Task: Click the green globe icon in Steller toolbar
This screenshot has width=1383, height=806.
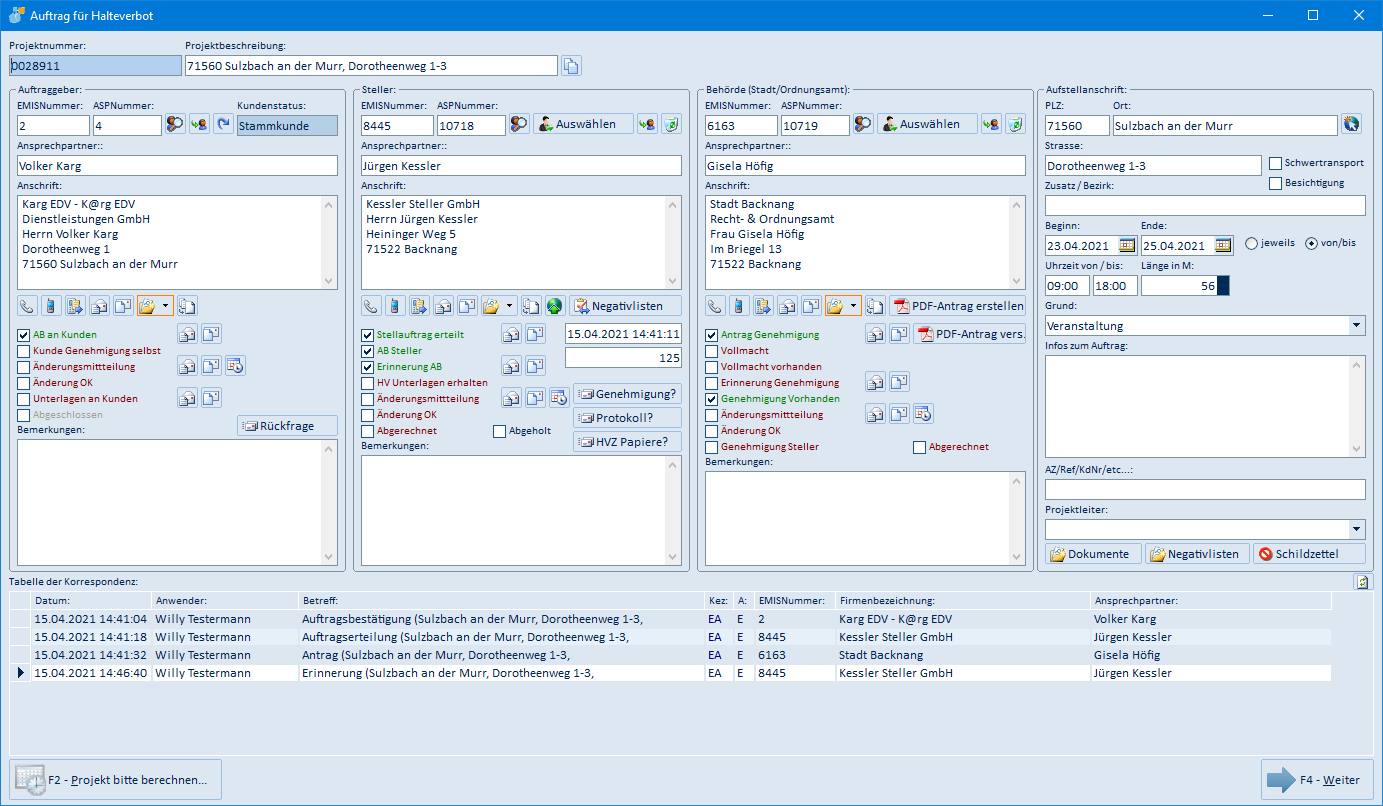Action: click(555, 306)
